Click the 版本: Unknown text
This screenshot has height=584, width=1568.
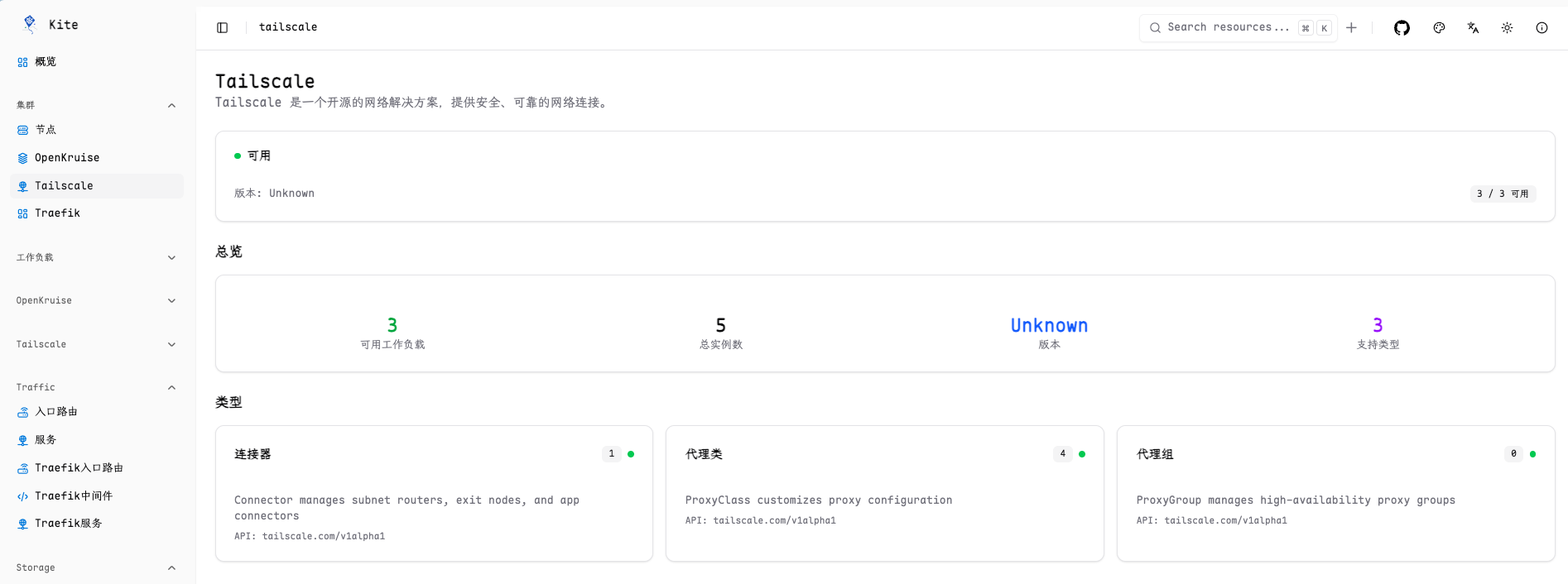(274, 194)
